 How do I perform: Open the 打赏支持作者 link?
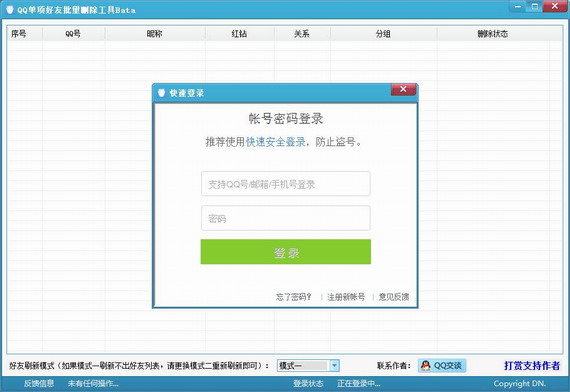[532, 365]
